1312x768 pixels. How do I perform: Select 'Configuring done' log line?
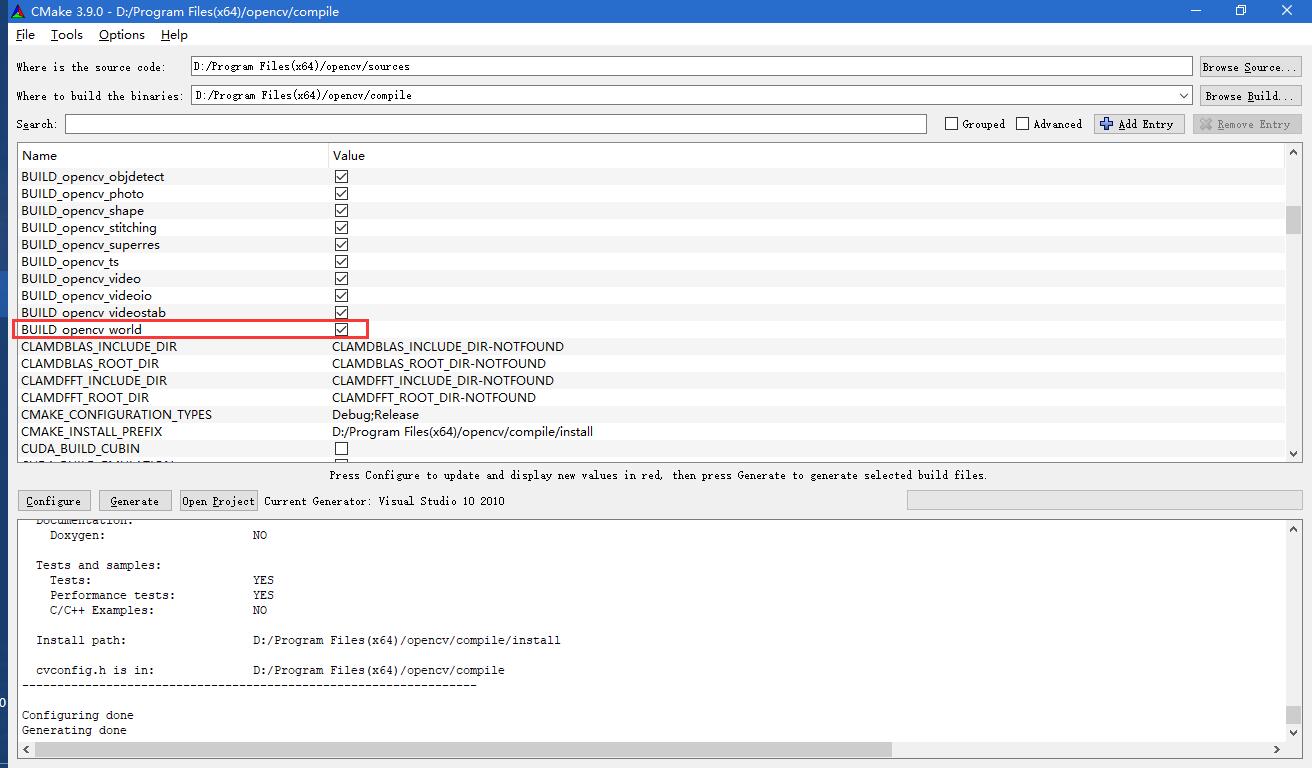pos(78,715)
